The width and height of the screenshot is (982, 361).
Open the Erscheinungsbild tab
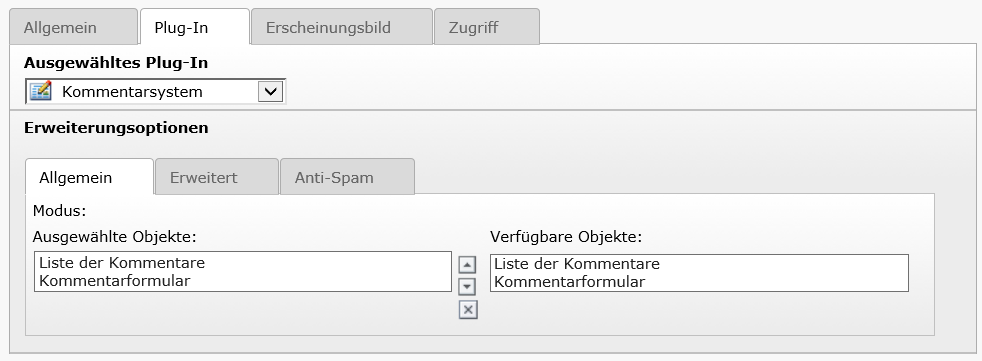328,28
